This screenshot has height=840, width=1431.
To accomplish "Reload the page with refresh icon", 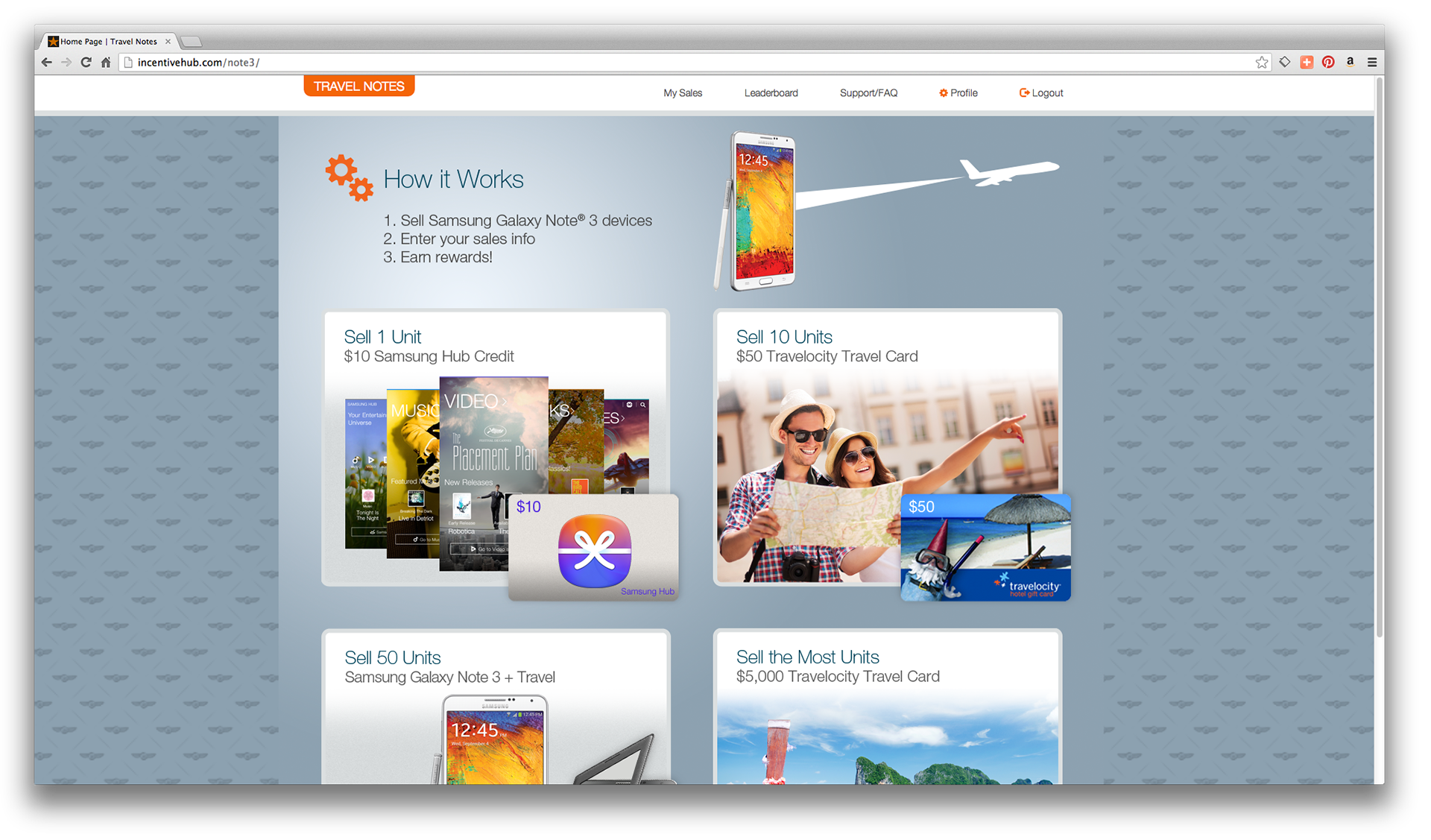I will (86, 63).
